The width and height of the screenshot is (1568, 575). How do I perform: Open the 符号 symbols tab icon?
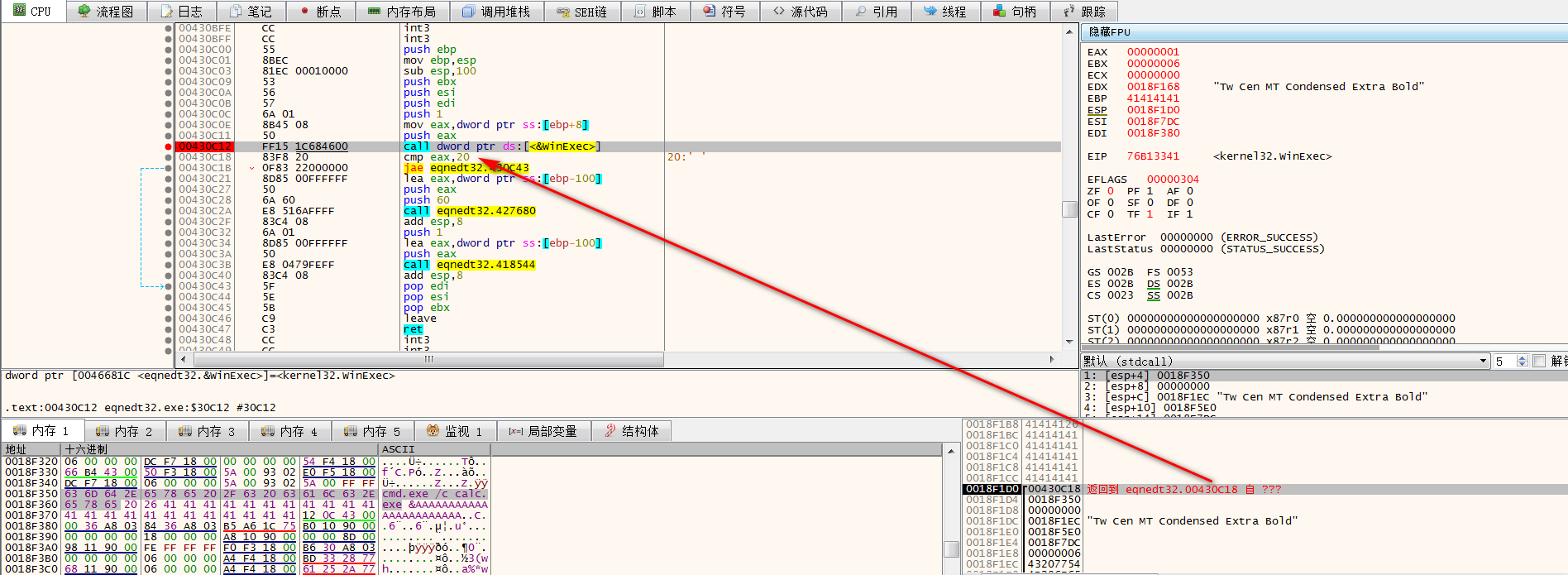pos(710,11)
